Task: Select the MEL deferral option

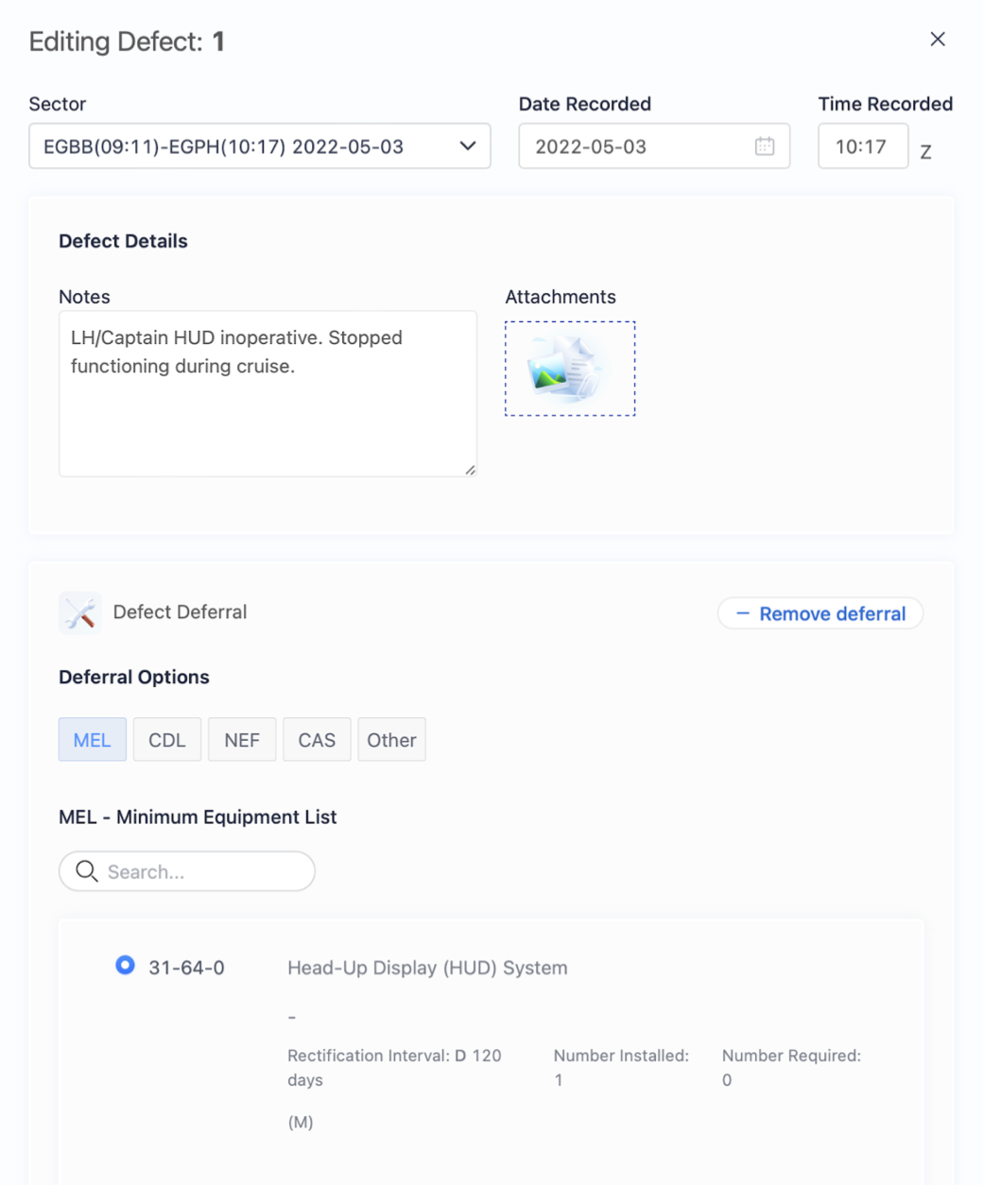Action: pos(92,740)
